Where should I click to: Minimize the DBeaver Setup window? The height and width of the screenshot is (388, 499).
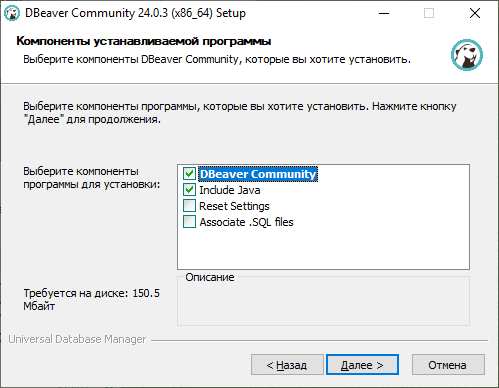(384, 13)
